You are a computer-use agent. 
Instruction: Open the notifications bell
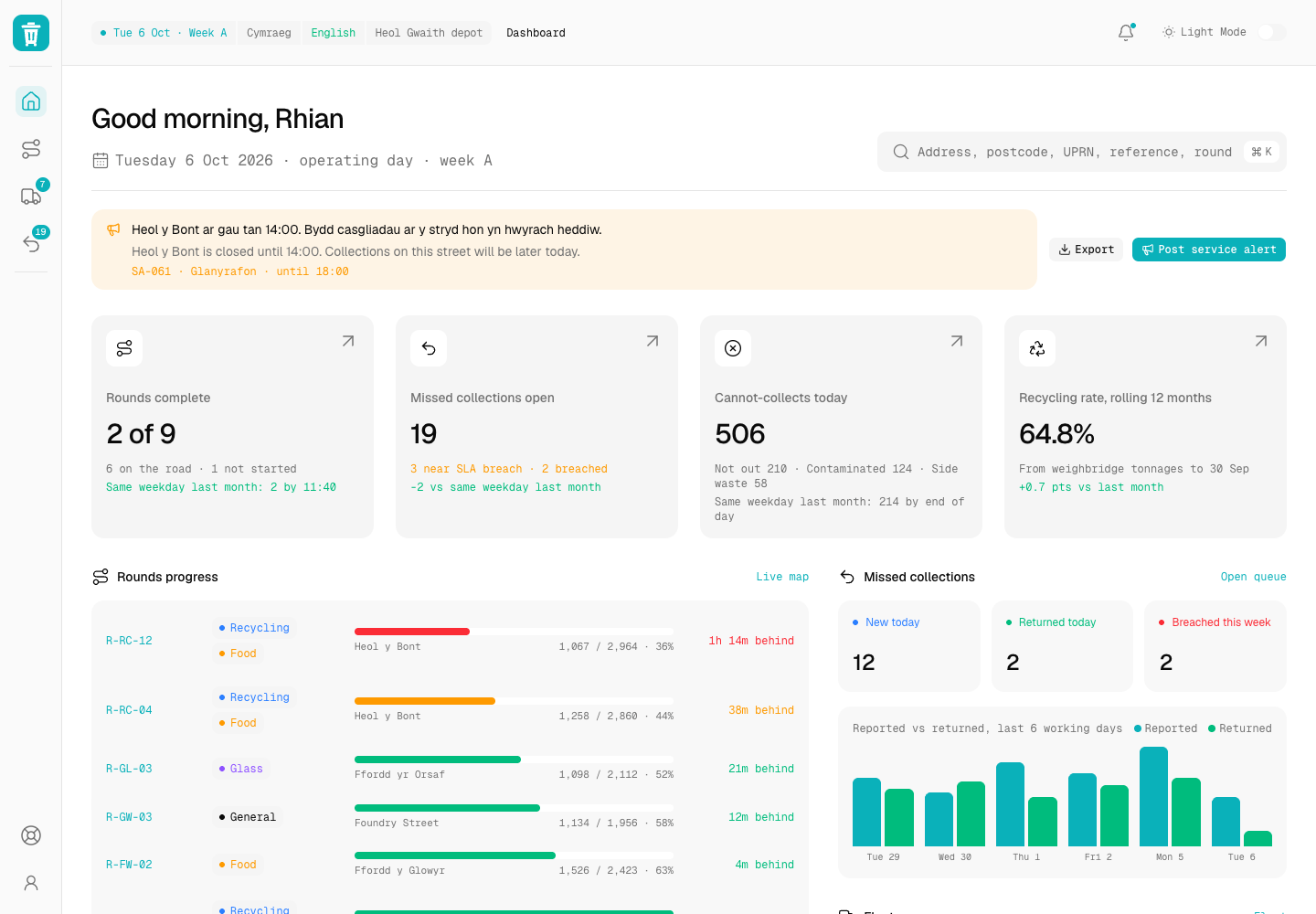click(1126, 33)
